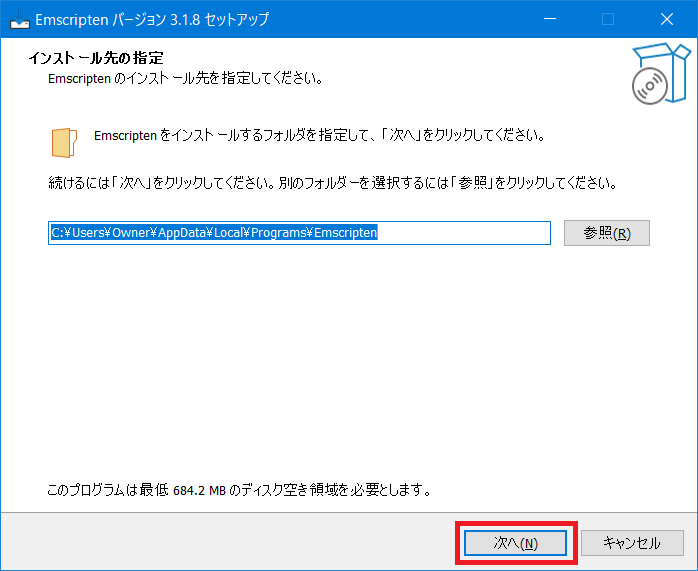Image resolution: width=698 pixels, height=571 pixels.
Task: Click title text Emscripten バージョン 3.1.8 セットアップ
Action: [x=152, y=20]
